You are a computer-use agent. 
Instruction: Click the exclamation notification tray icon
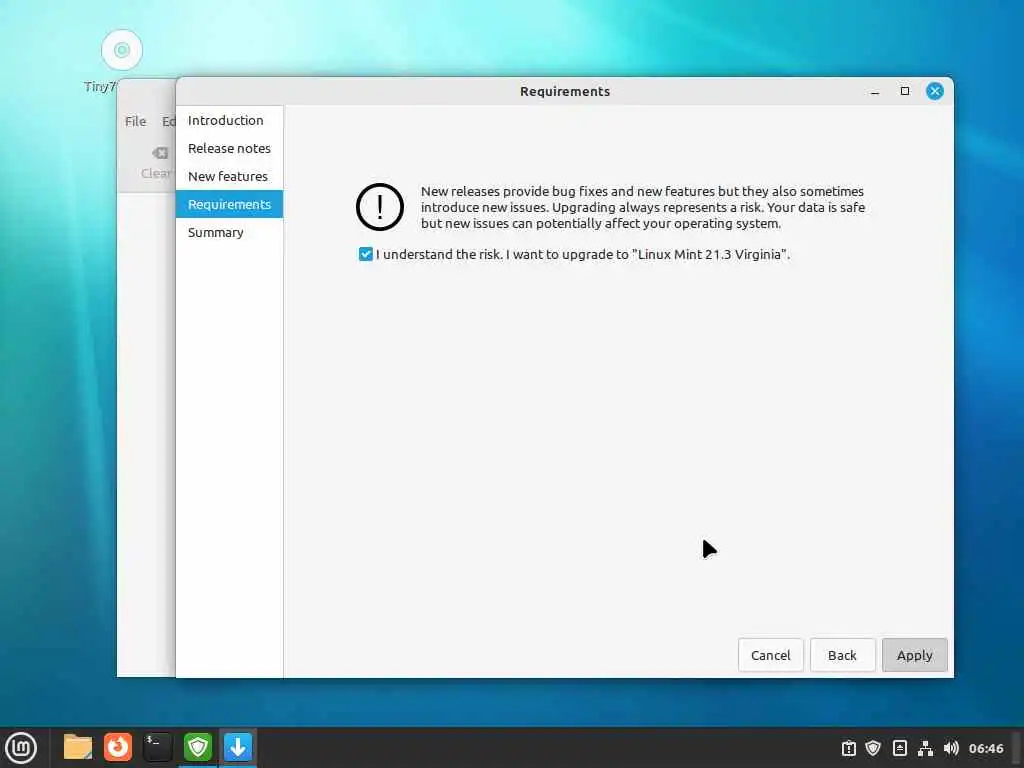coord(848,748)
